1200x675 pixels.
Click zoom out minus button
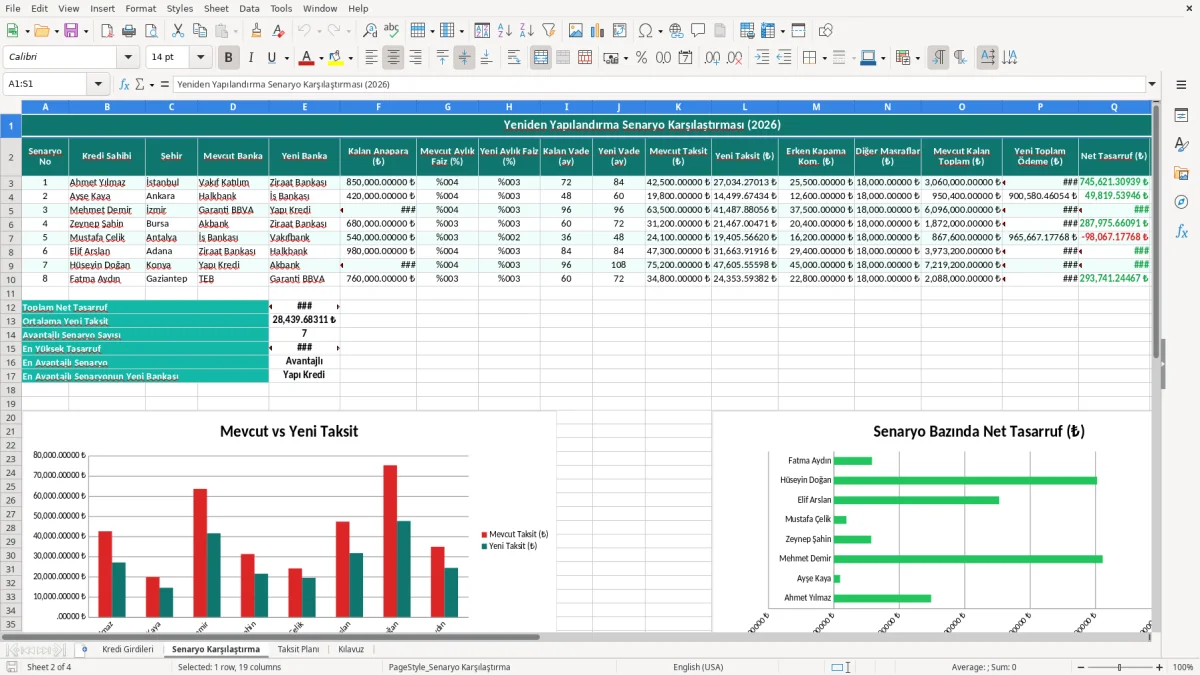point(1080,667)
